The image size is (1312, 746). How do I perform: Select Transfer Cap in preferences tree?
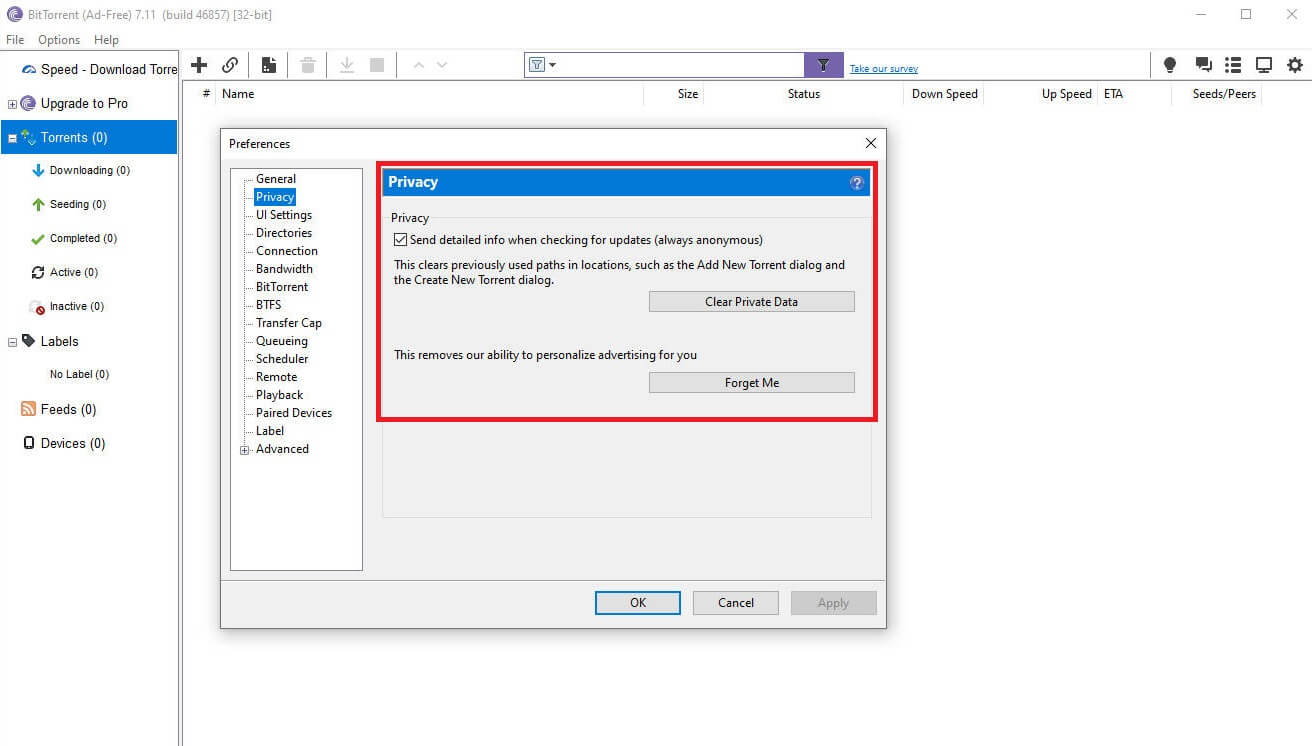pos(289,323)
